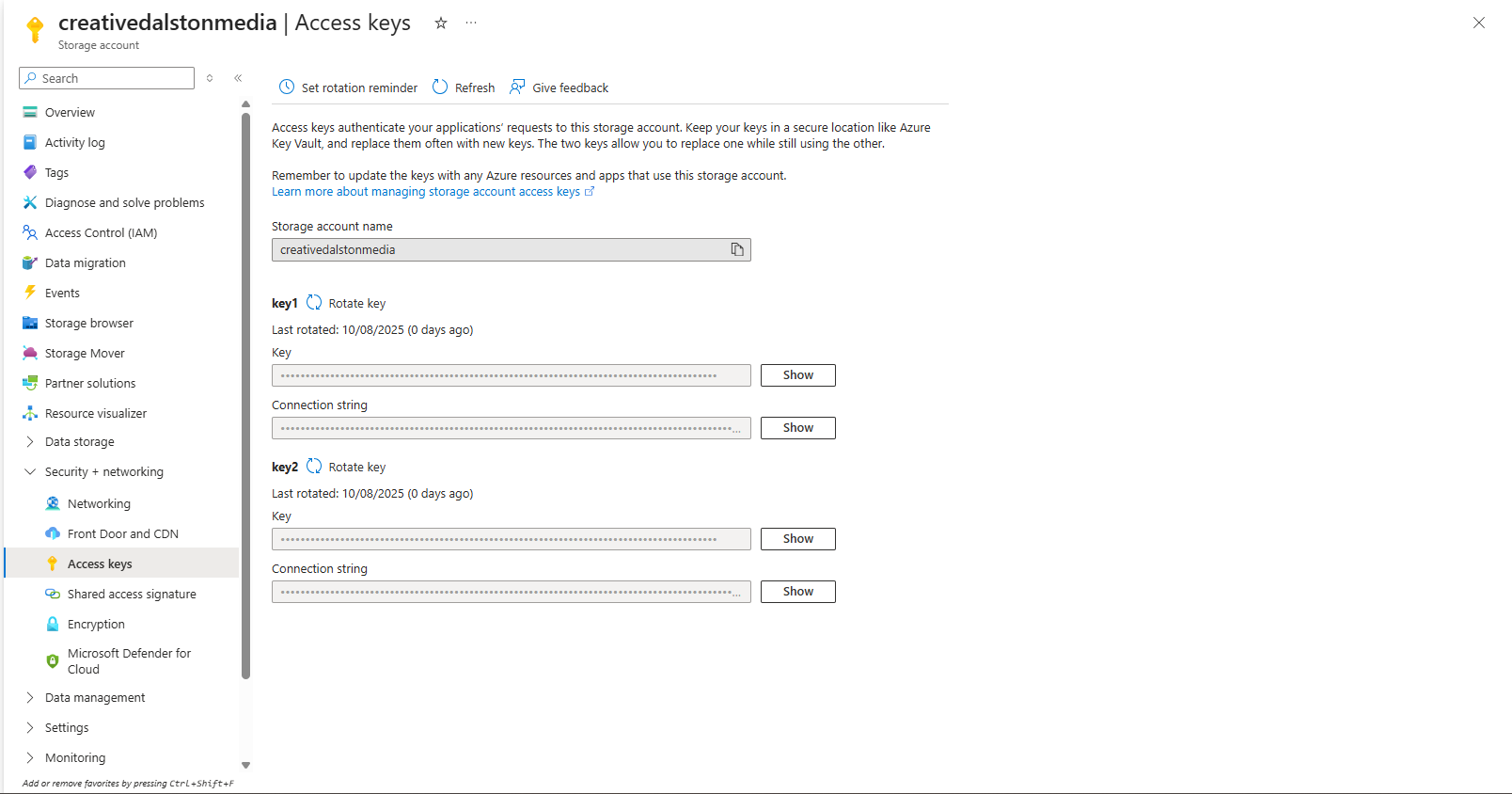Open Networking icon in sidebar

pyautogui.click(x=53, y=503)
